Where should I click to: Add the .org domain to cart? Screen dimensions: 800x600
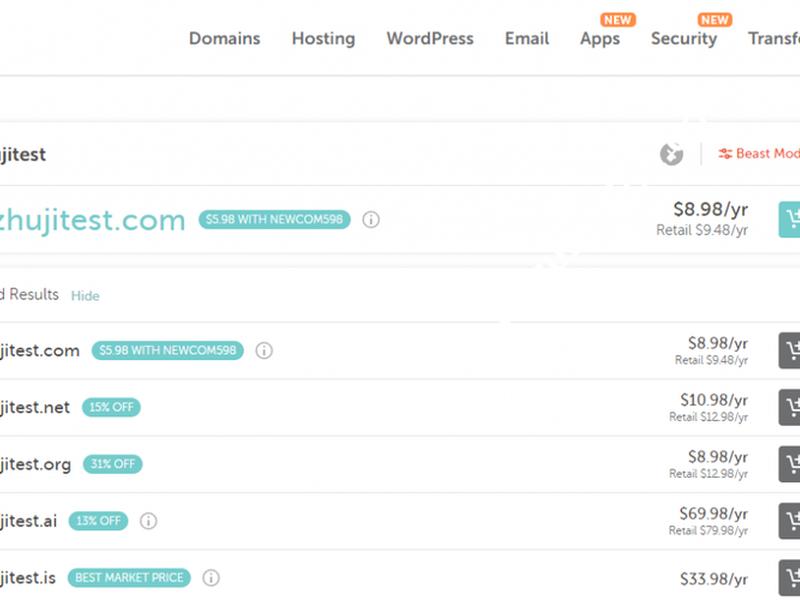[x=789, y=464]
